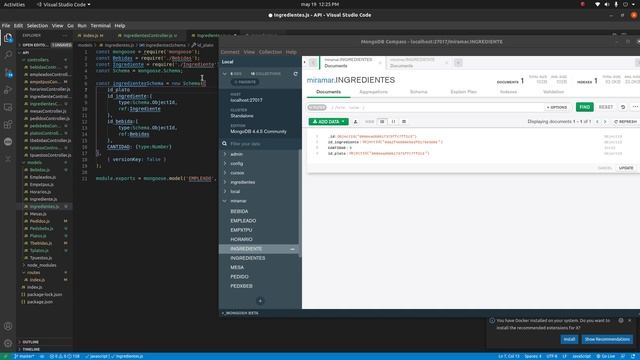Go to previous page of documents

[x=597, y=122]
